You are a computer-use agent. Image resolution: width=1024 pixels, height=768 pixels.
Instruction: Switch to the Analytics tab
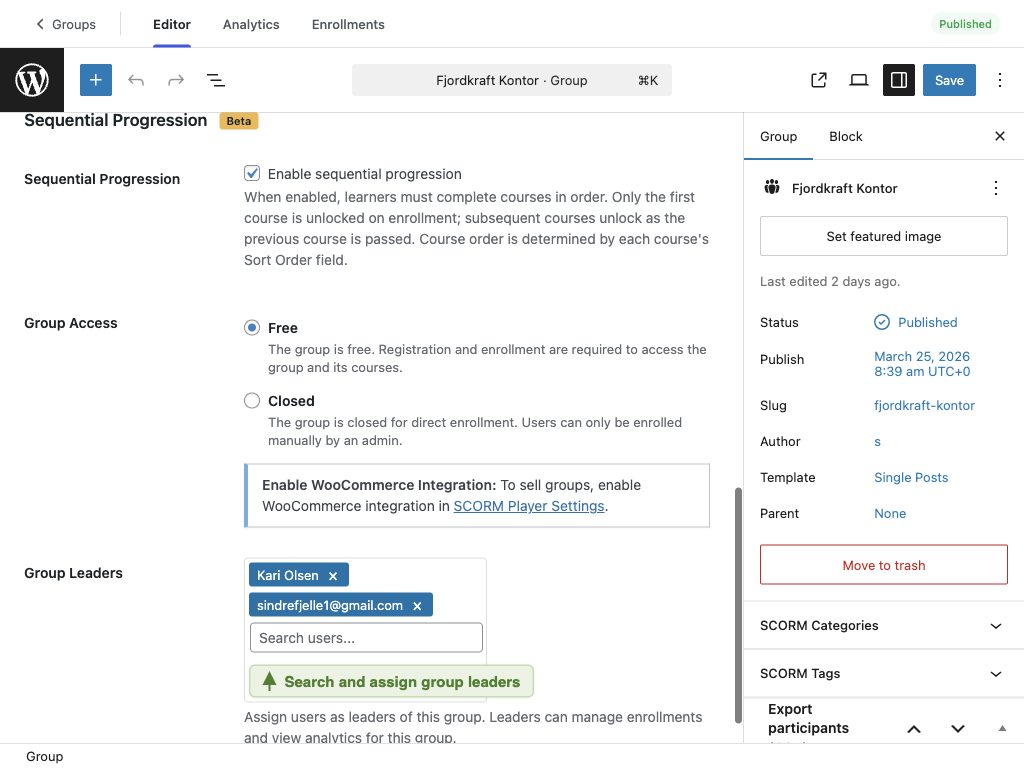250,23
